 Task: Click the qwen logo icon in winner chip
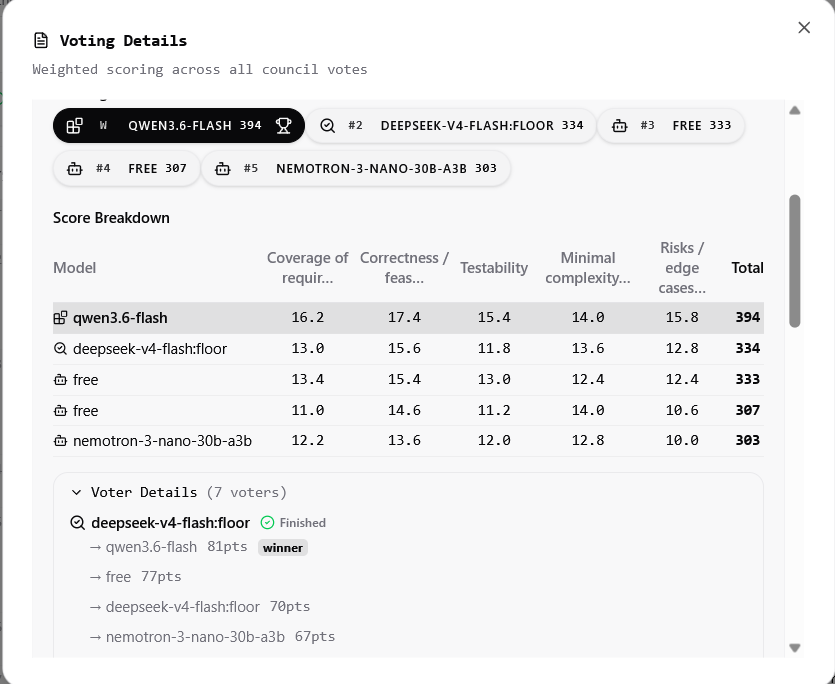(x=75, y=126)
